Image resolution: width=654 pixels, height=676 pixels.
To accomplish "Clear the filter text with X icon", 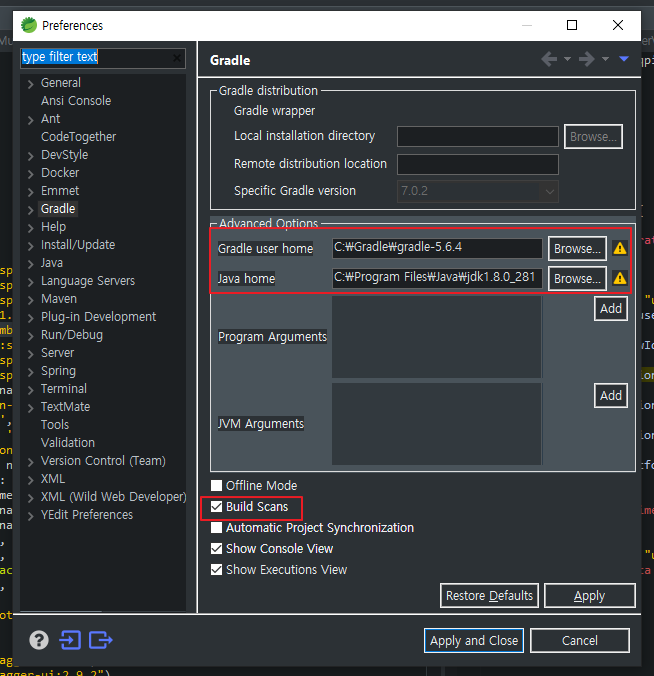I will pyautogui.click(x=177, y=58).
